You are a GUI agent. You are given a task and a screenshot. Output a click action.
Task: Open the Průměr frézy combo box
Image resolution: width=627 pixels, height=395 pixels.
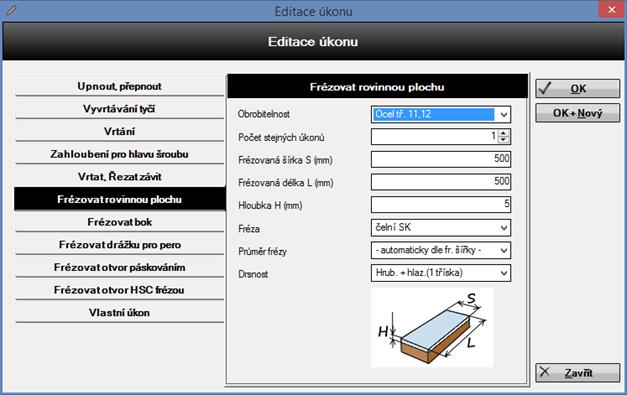(x=504, y=251)
